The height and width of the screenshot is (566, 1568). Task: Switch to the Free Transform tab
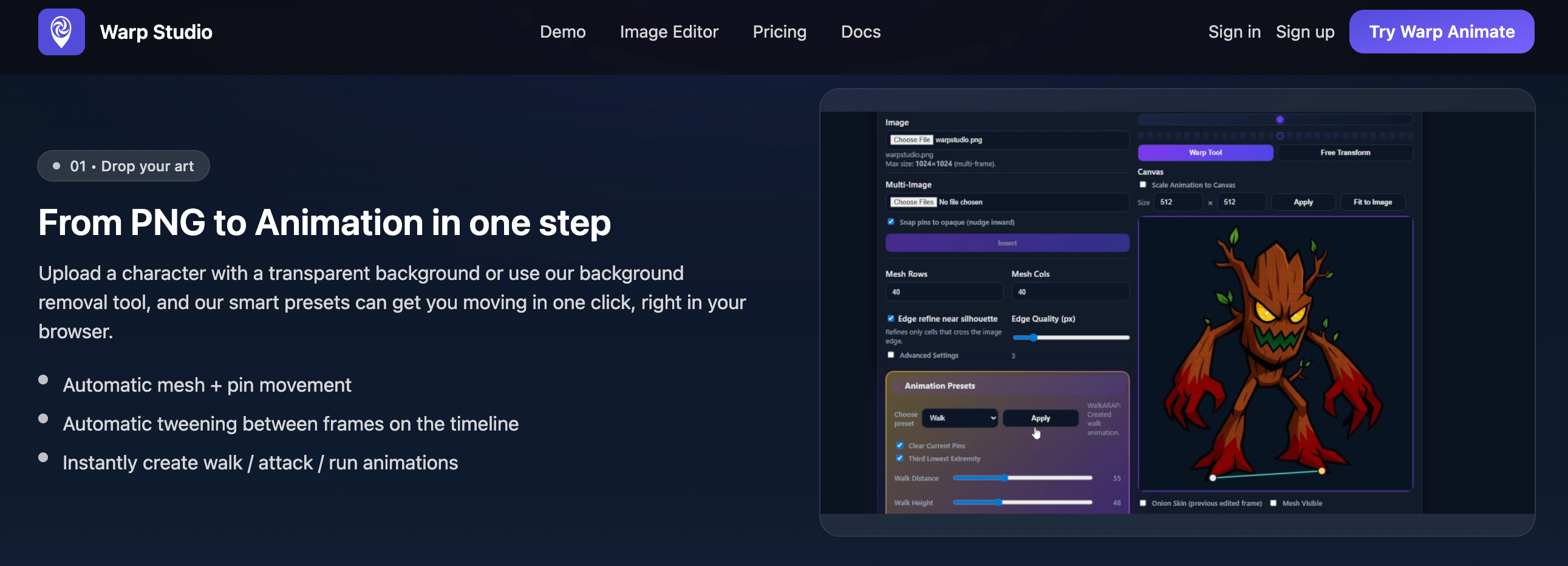(x=1345, y=153)
